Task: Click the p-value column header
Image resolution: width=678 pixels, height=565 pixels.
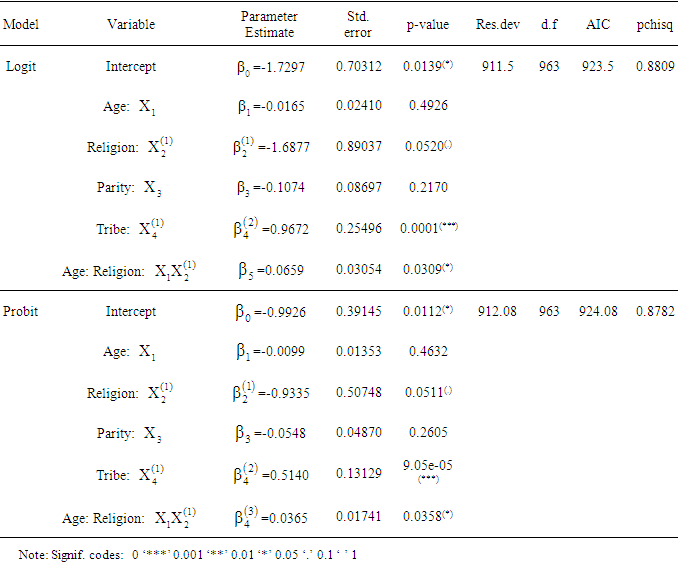Action: tap(426, 24)
